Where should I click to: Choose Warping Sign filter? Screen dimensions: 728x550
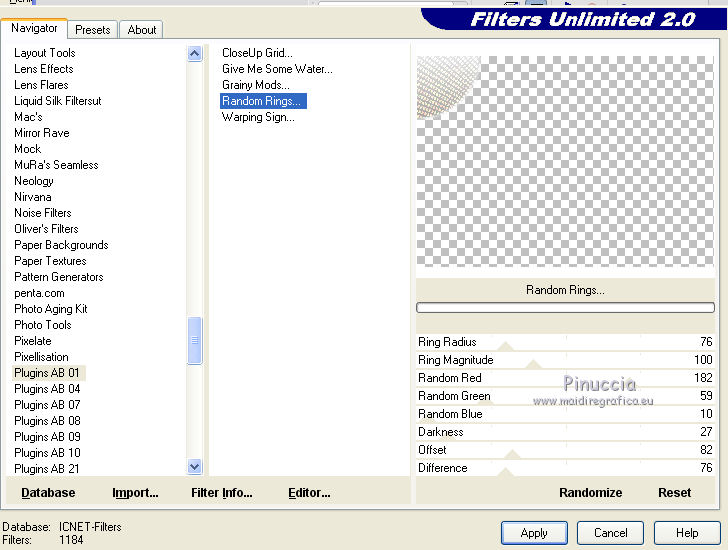[258, 117]
